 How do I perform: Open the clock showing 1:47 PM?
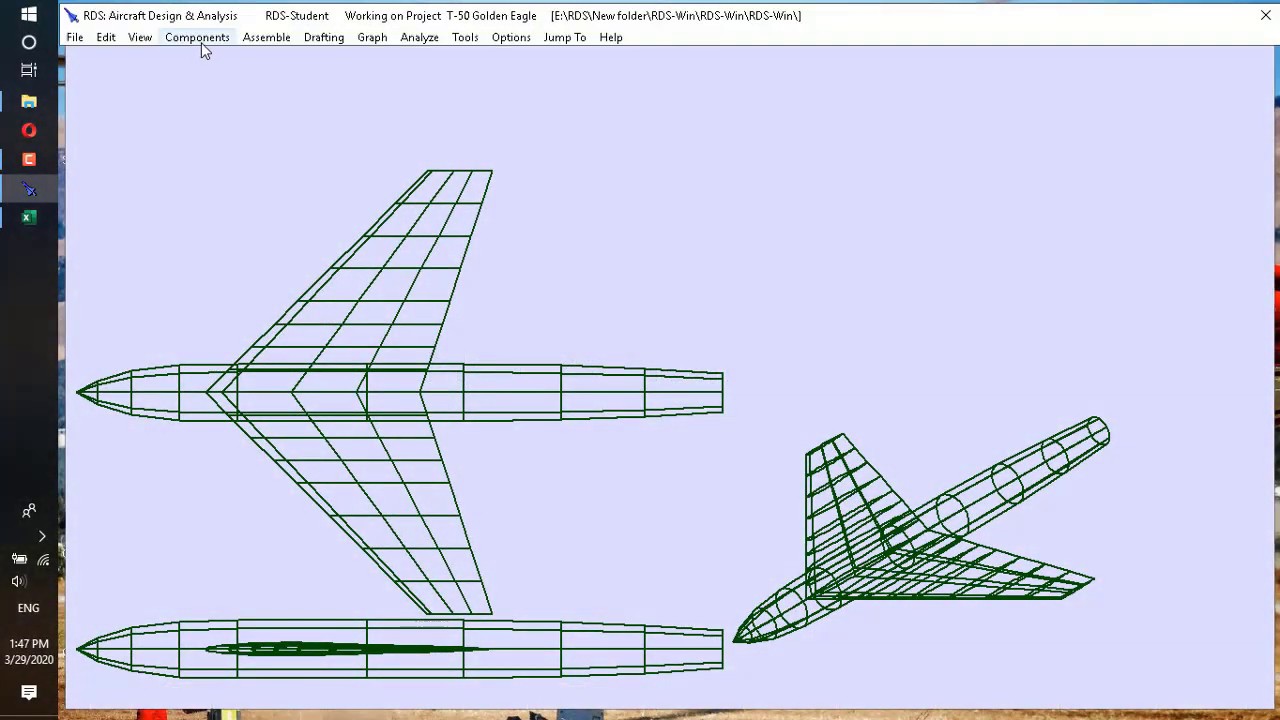point(29,652)
